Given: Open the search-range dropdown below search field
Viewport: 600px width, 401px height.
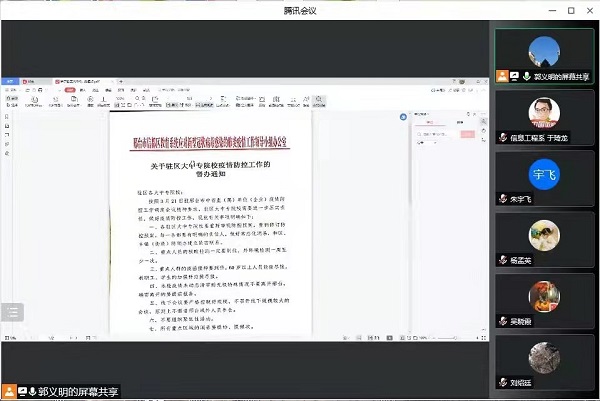Looking at the screenshot, I should click(x=427, y=143).
